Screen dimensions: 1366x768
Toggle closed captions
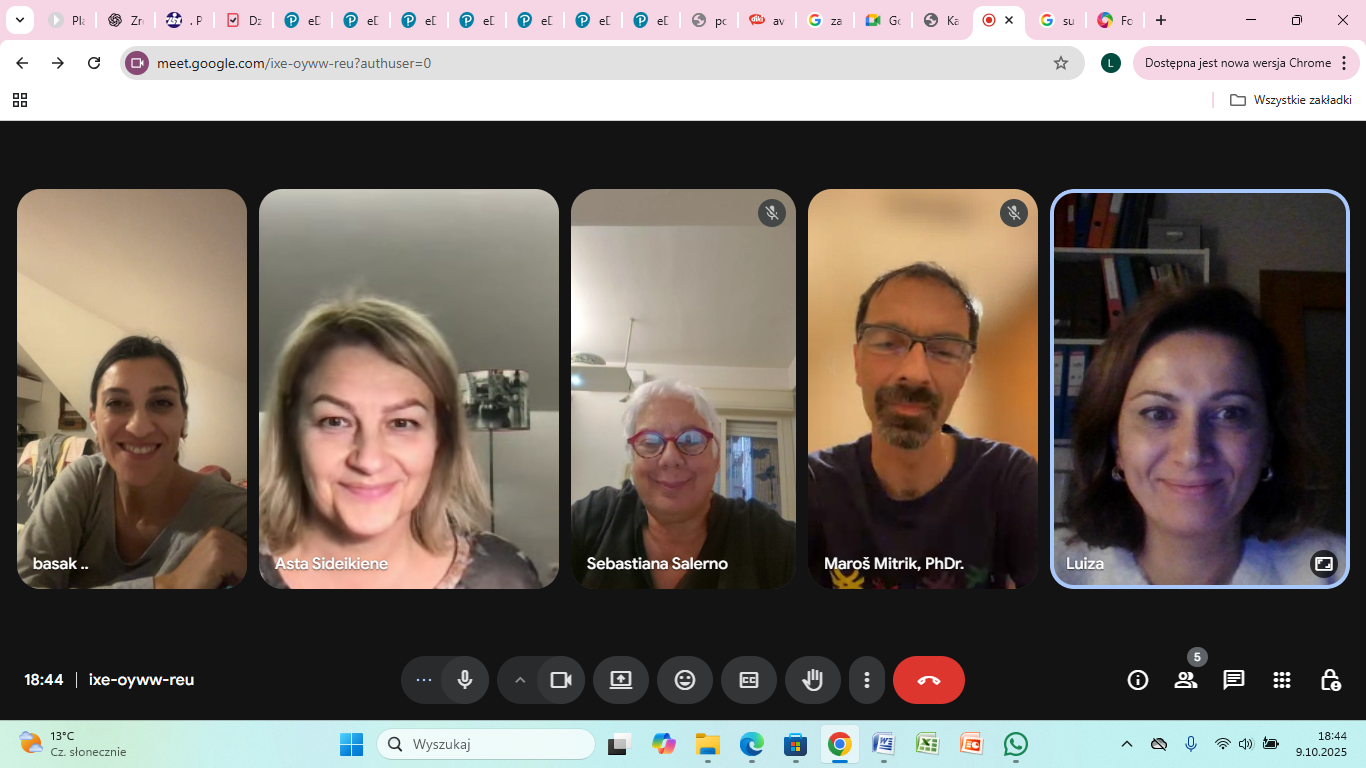749,680
